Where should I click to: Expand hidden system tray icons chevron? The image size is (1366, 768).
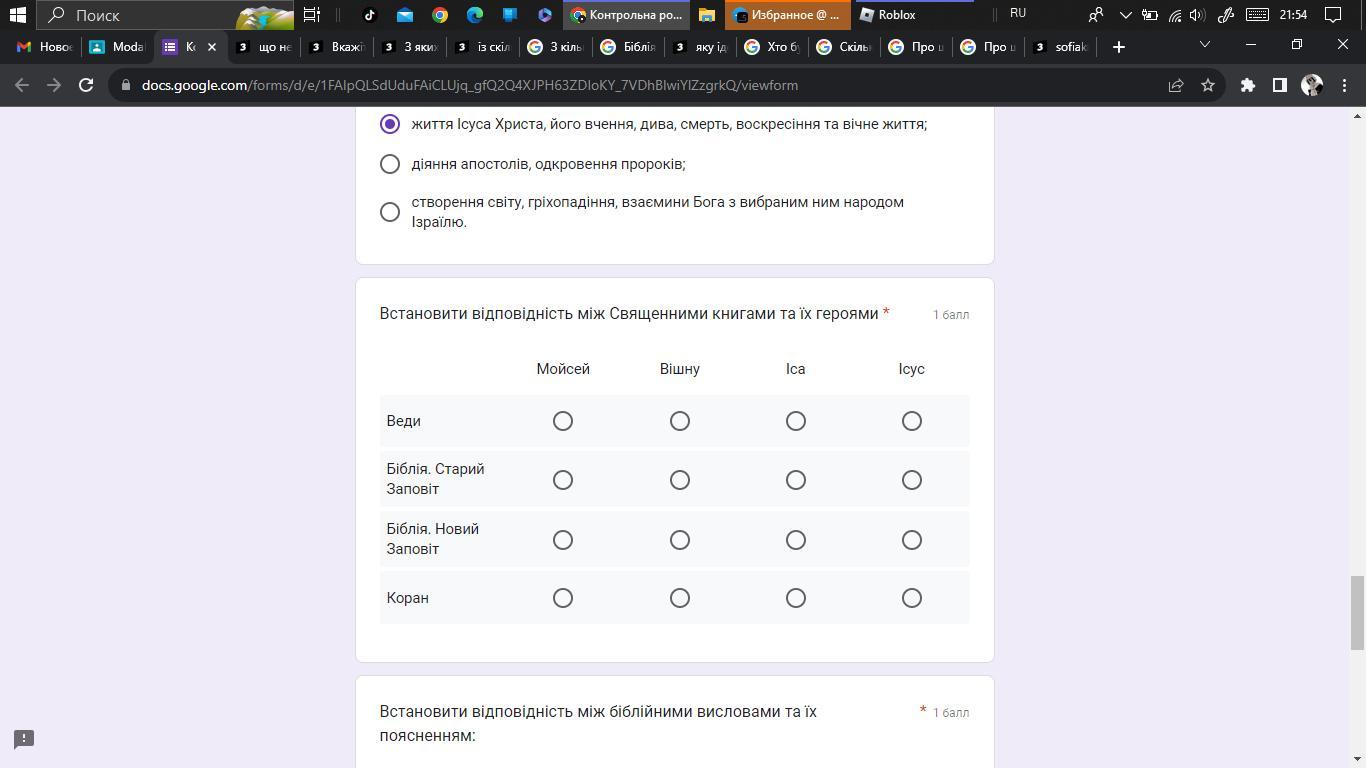coord(1125,15)
